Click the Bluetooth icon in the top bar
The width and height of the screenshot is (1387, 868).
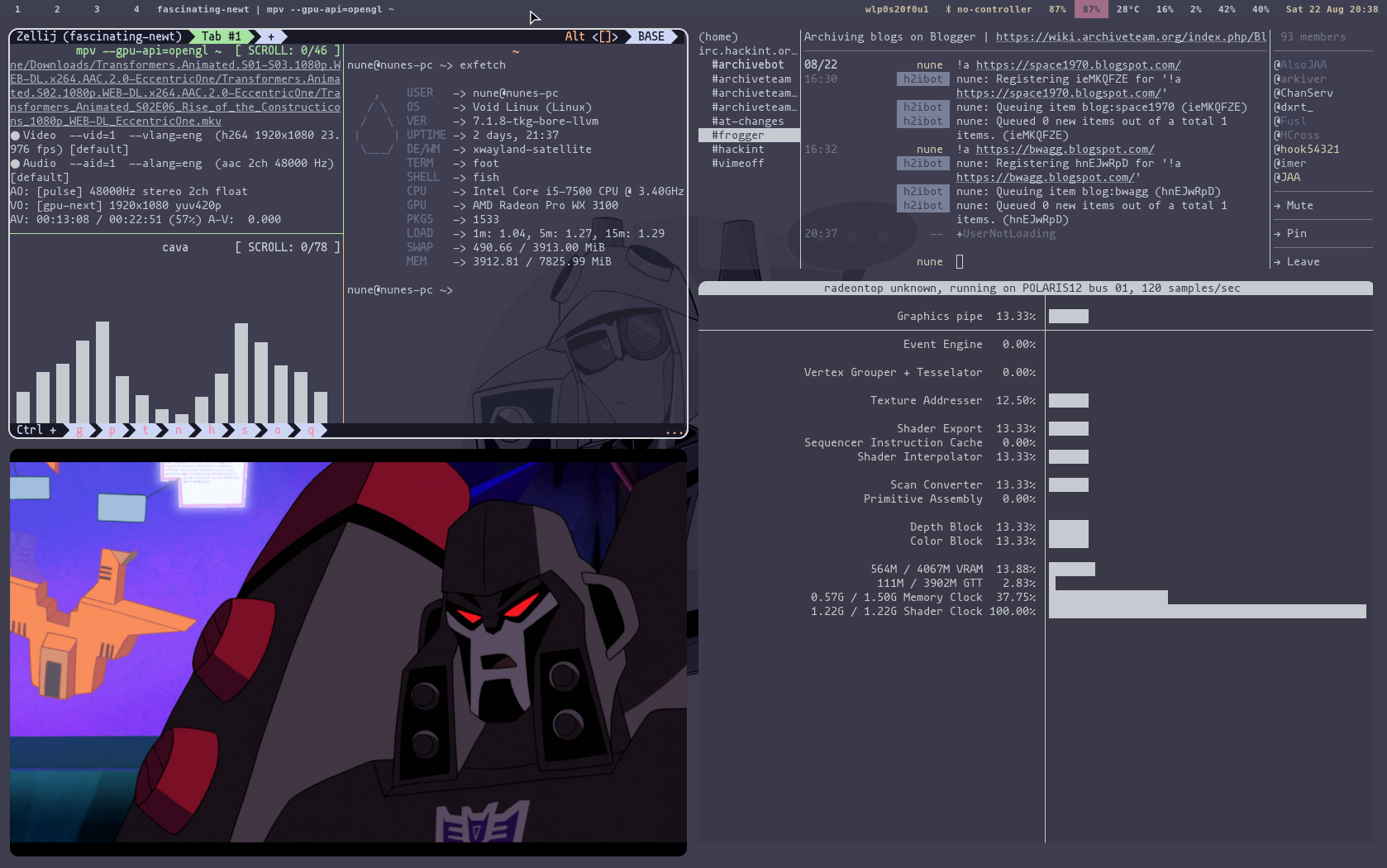pyautogui.click(x=948, y=10)
